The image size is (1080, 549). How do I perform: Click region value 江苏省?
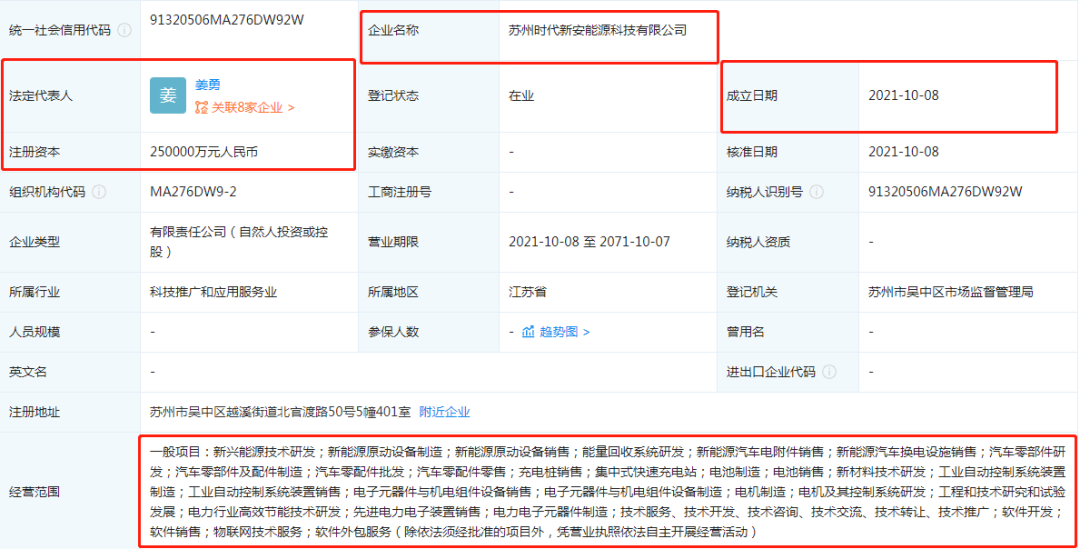point(528,292)
